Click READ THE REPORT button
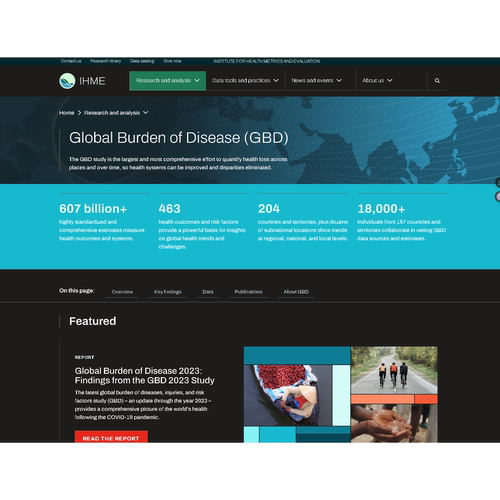Image resolution: width=500 pixels, height=500 pixels. [111, 437]
